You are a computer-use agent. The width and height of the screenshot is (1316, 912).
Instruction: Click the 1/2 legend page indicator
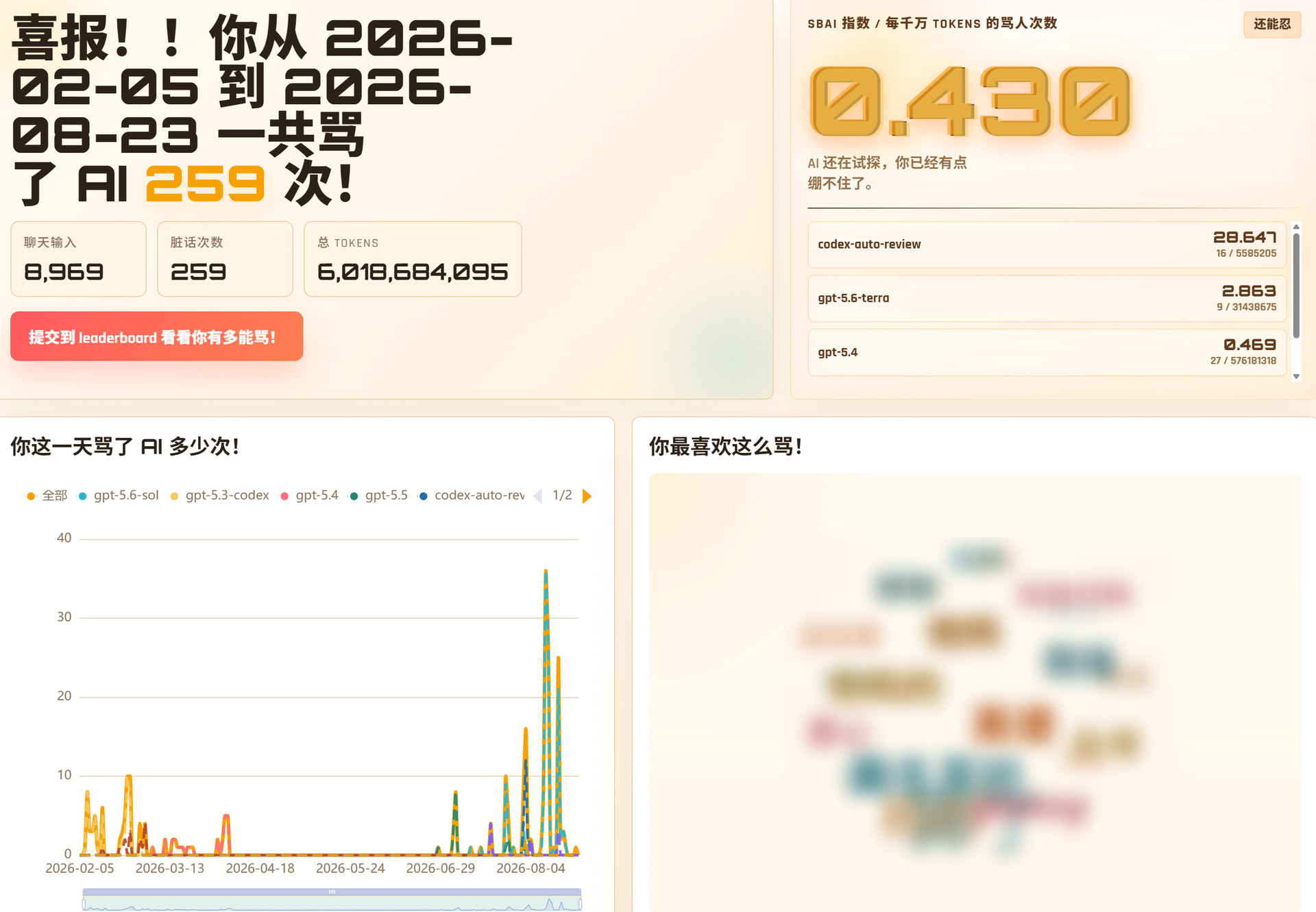coord(562,495)
